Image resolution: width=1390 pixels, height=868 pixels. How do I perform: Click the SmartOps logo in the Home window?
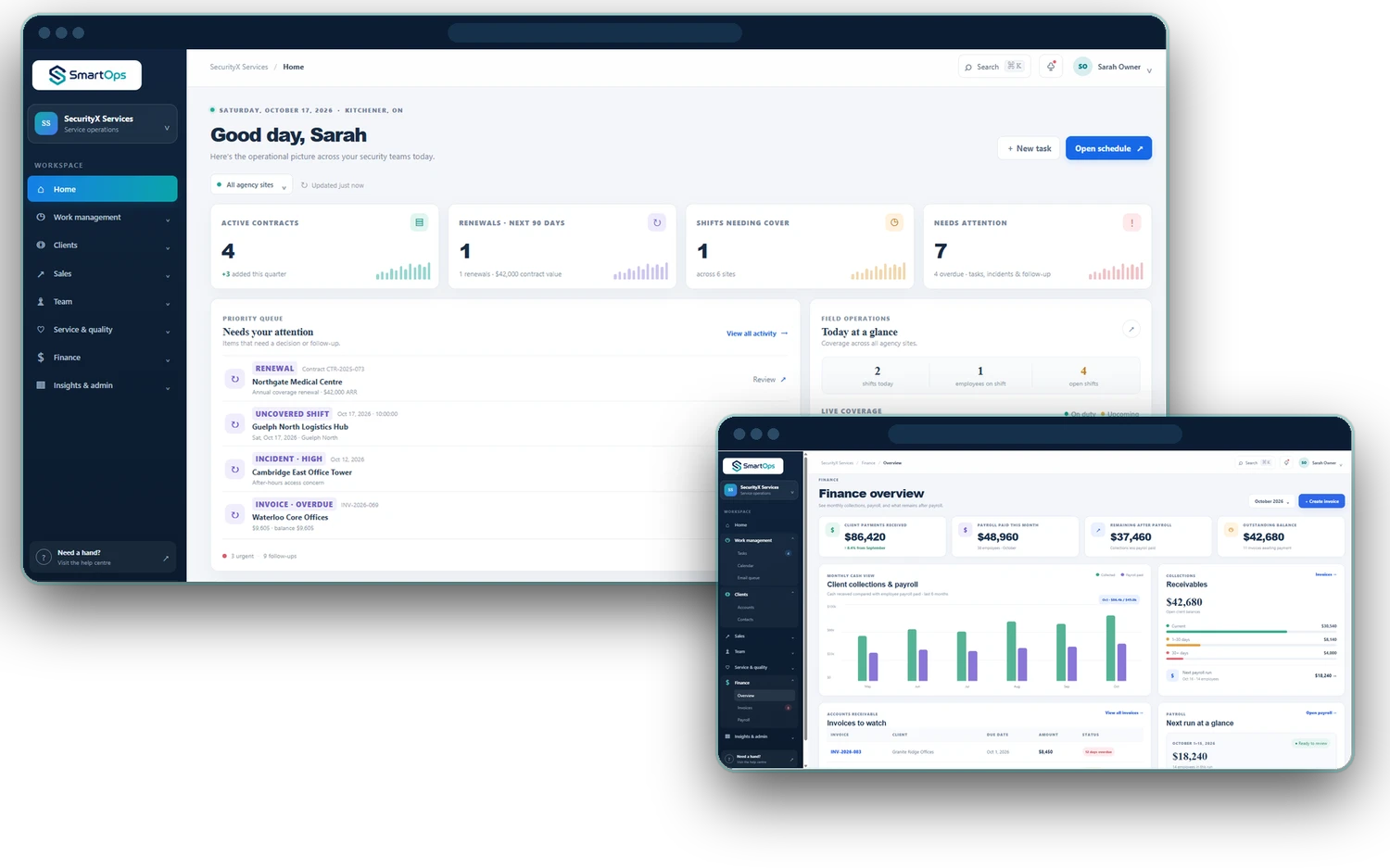pyautogui.click(x=87, y=75)
